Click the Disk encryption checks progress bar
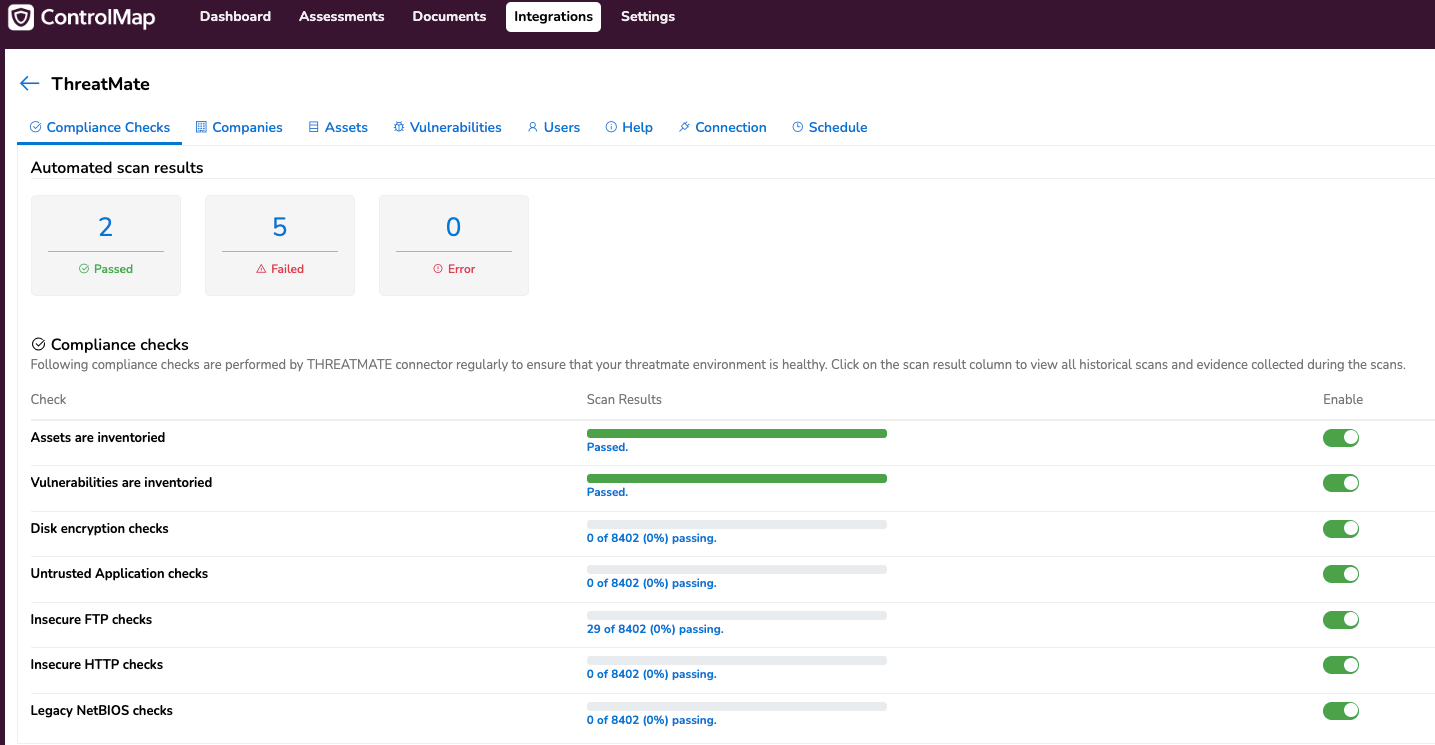This screenshot has width=1435, height=745. [737, 524]
